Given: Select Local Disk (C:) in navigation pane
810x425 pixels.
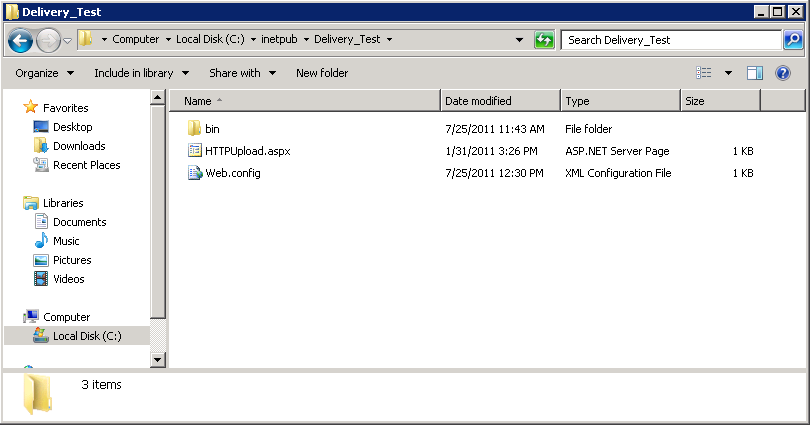Looking at the screenshot, I should coord(87,336).
